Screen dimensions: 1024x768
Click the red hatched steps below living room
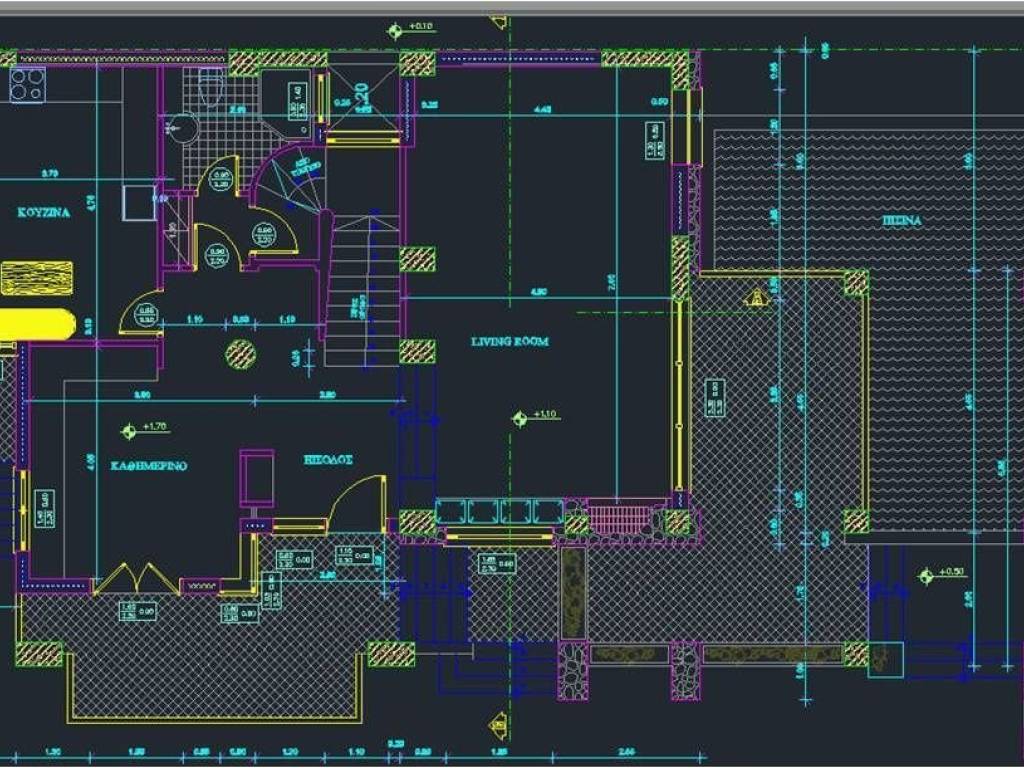pyautogui.click(x=619, y=519)
